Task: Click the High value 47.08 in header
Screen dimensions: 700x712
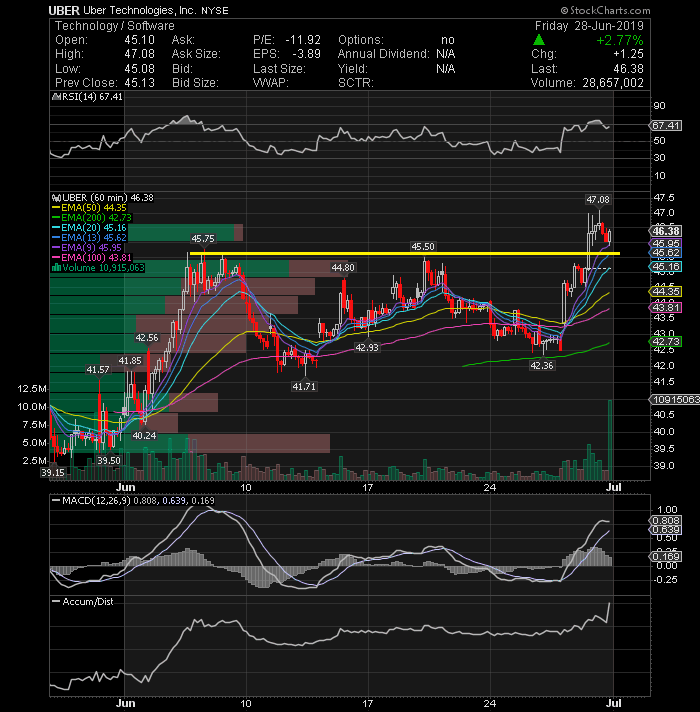Action: pyautogui.click(x=139, y=54)
